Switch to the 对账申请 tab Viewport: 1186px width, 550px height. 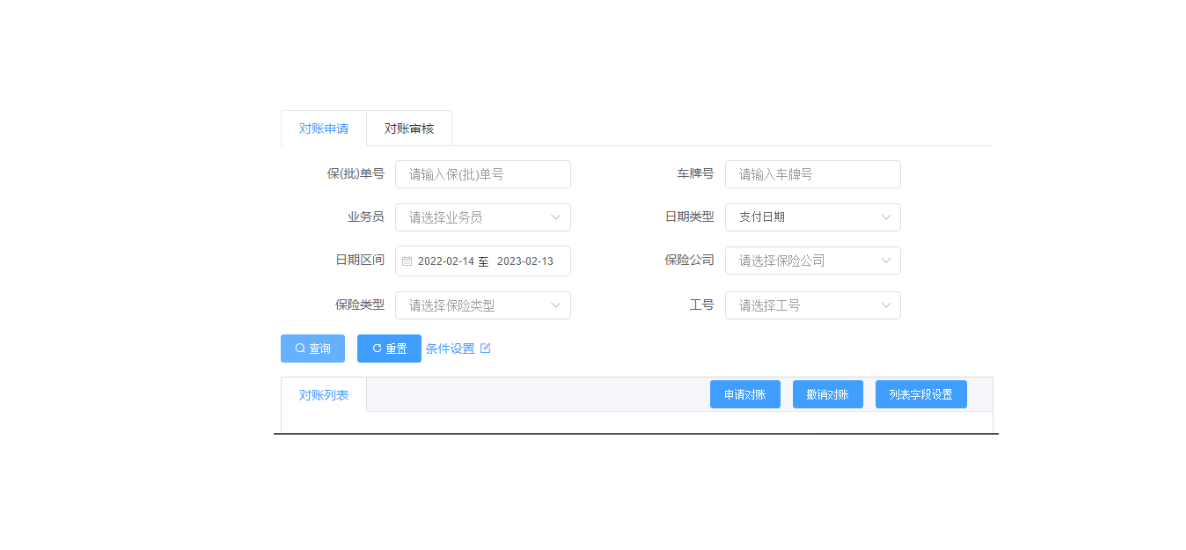tap(324, 129)
